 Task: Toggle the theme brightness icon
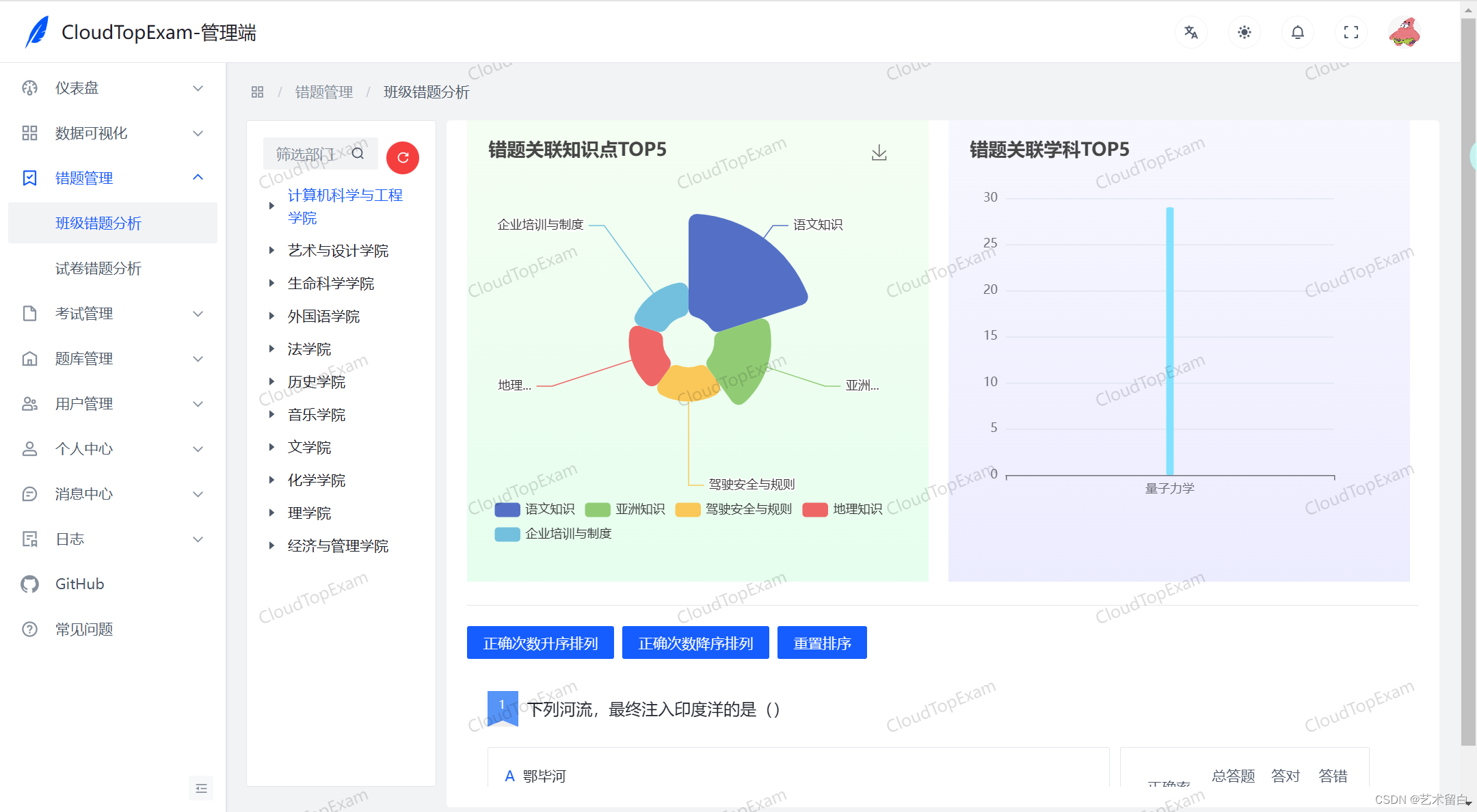coord(1244,32)
